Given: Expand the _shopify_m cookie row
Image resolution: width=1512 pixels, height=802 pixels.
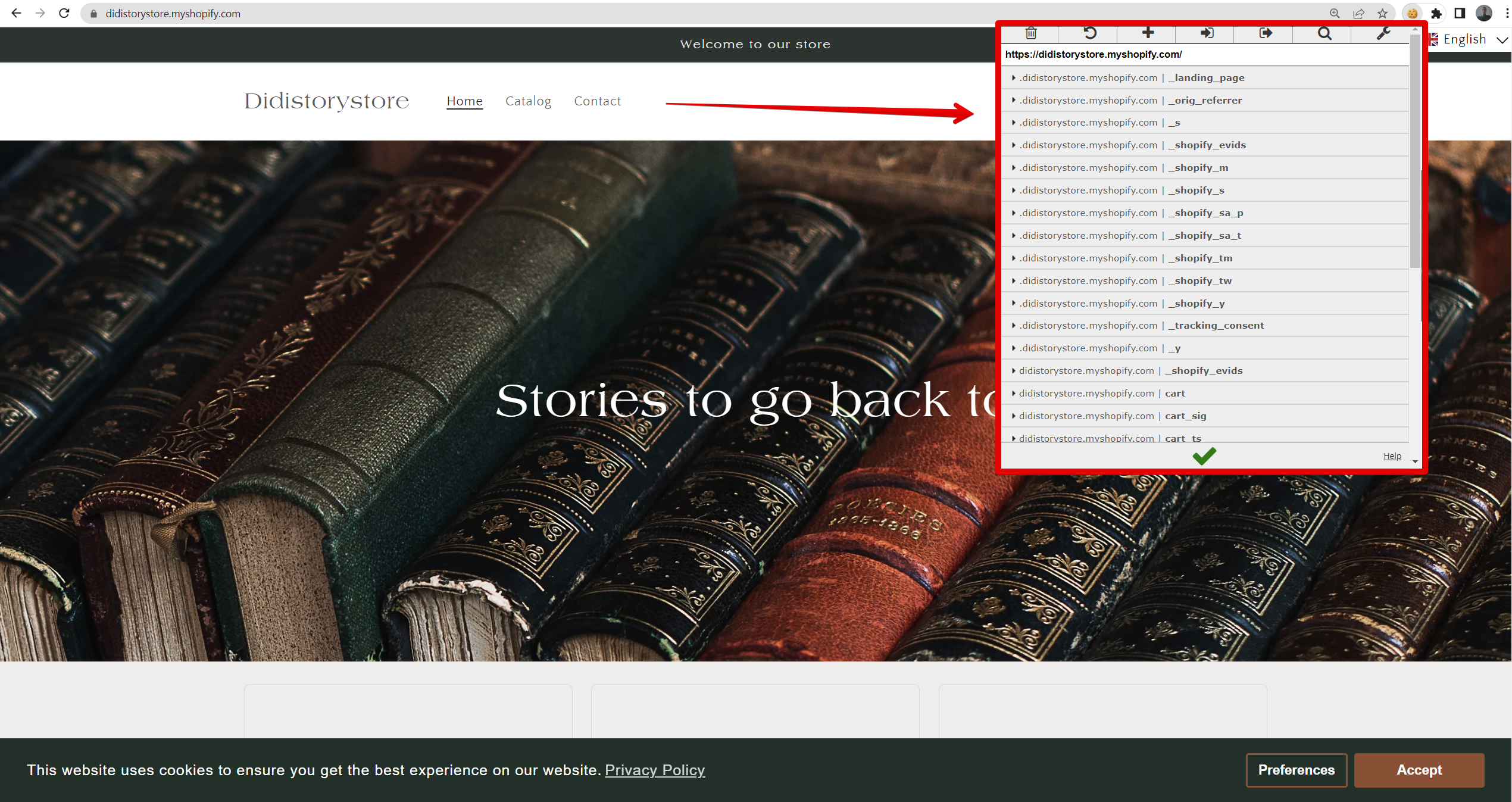Looking at the screenshot, I should point(1205,168).
